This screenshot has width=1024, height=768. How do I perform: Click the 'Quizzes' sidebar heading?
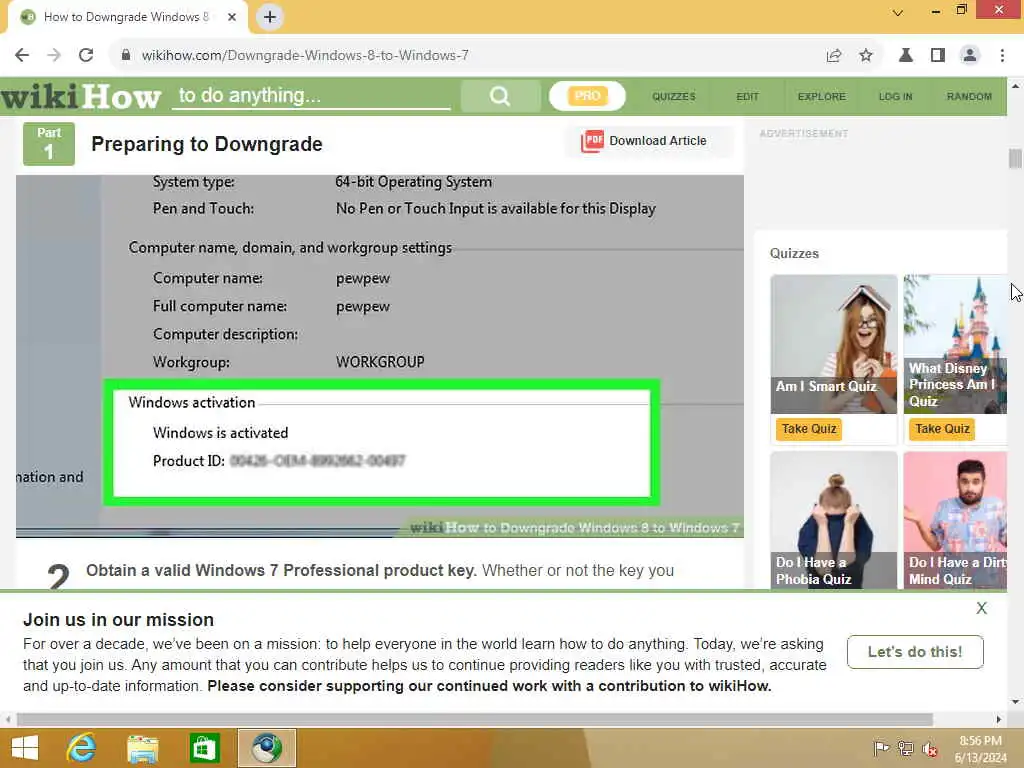[x=794, y=253]
